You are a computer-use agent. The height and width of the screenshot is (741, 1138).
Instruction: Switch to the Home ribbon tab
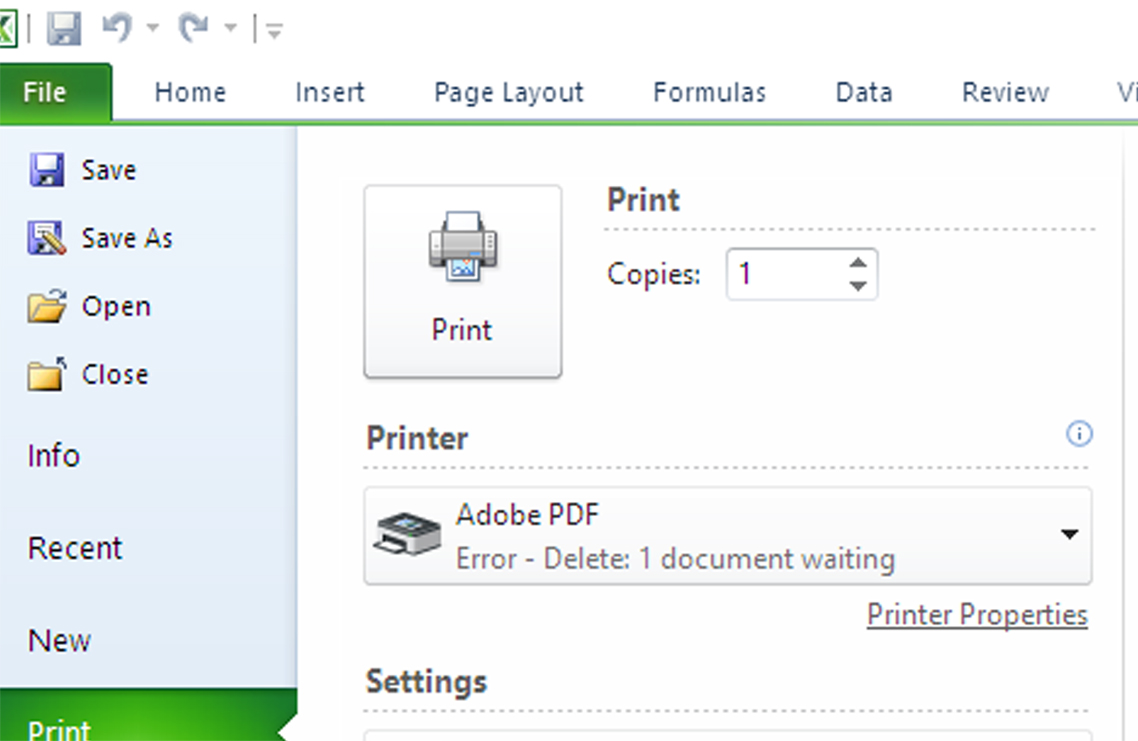point(189,92)
